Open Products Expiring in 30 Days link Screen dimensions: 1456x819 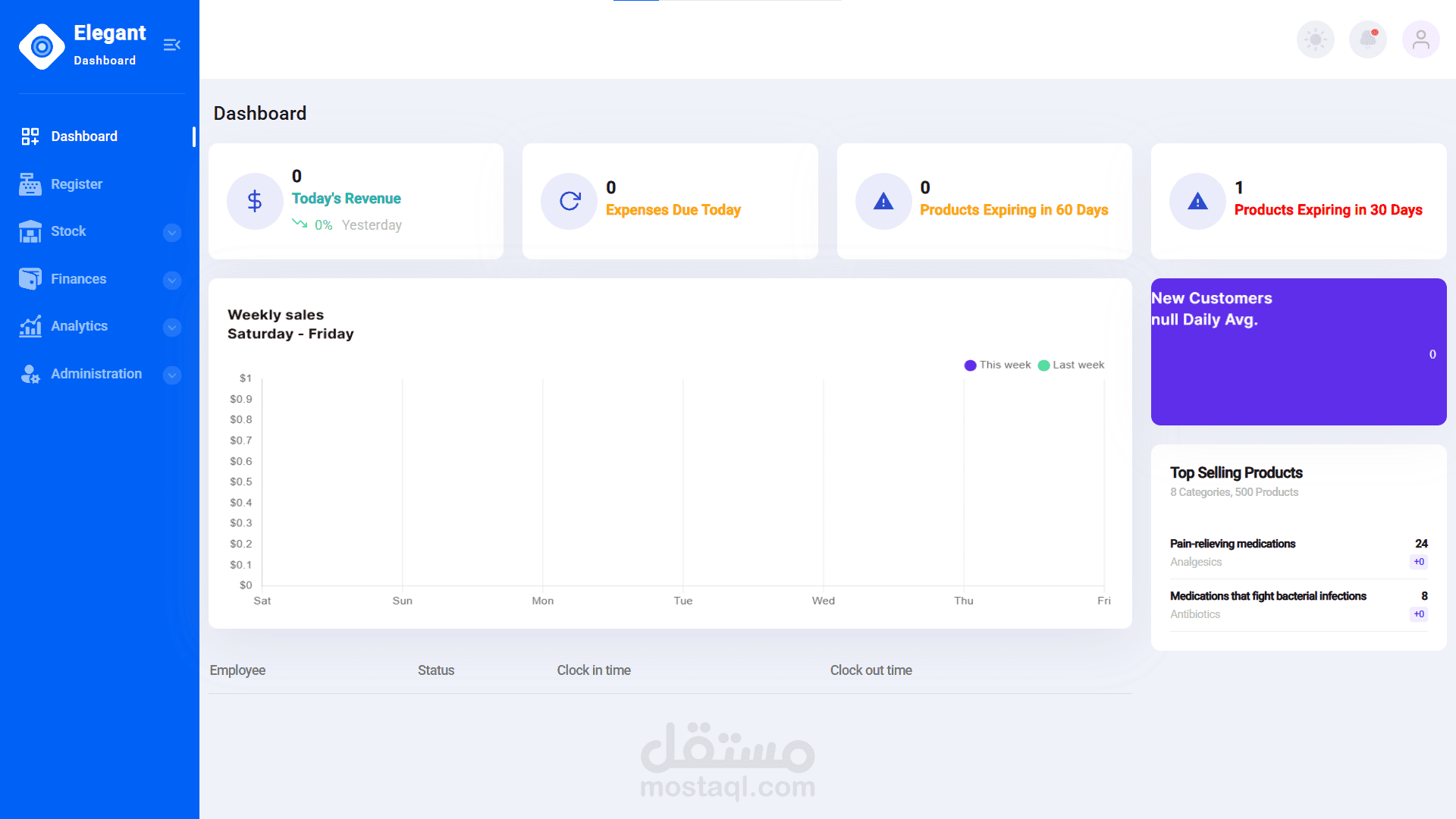(x=1328, y=210)
